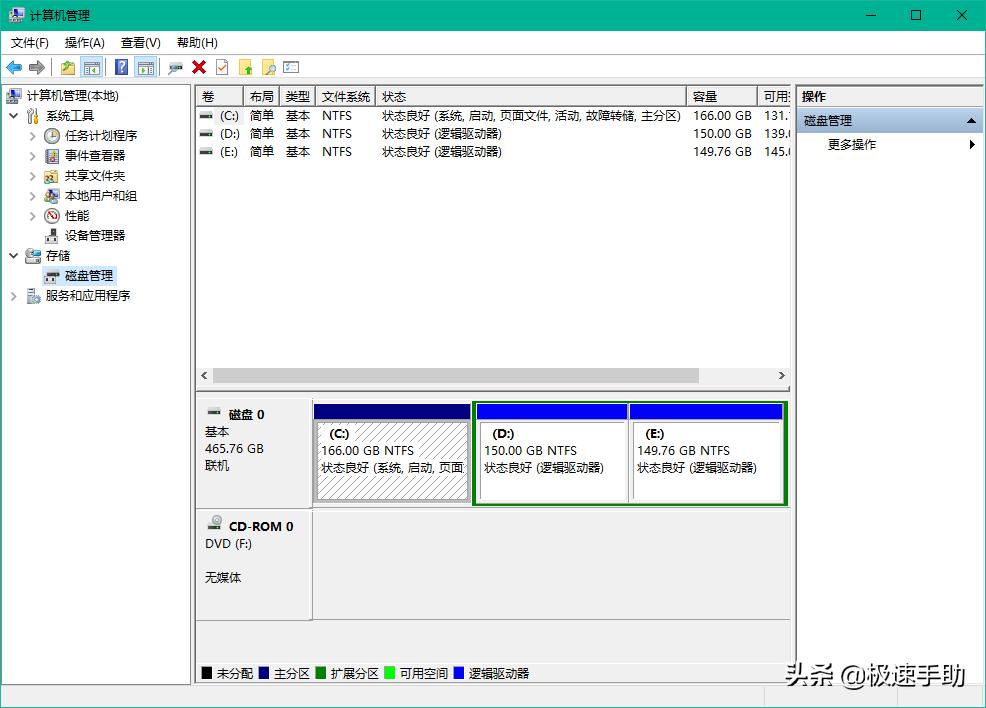
Task: Open the 查看 menu
Action: click(140, 43)
